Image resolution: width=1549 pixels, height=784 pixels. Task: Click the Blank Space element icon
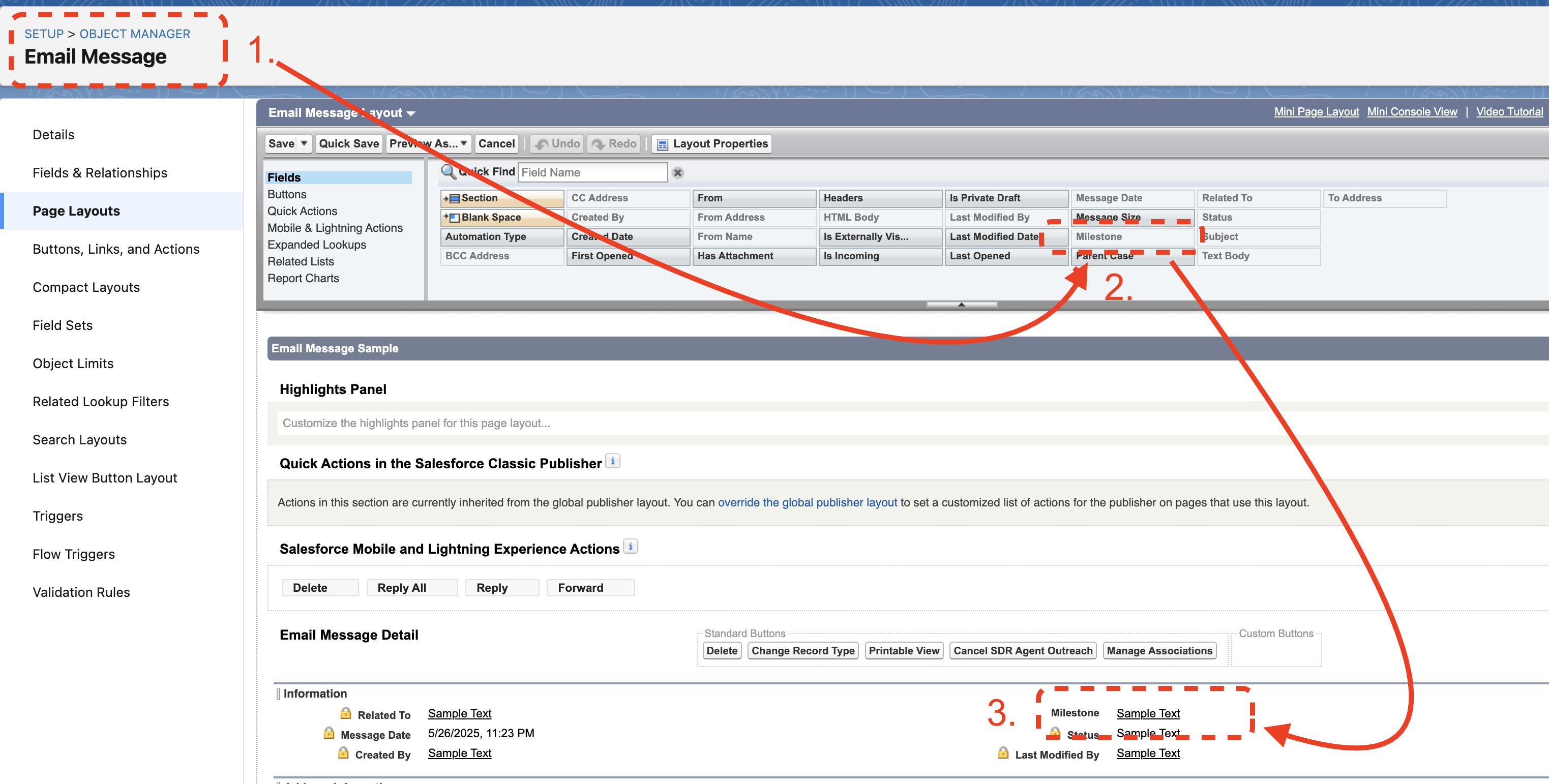[454, 218]
